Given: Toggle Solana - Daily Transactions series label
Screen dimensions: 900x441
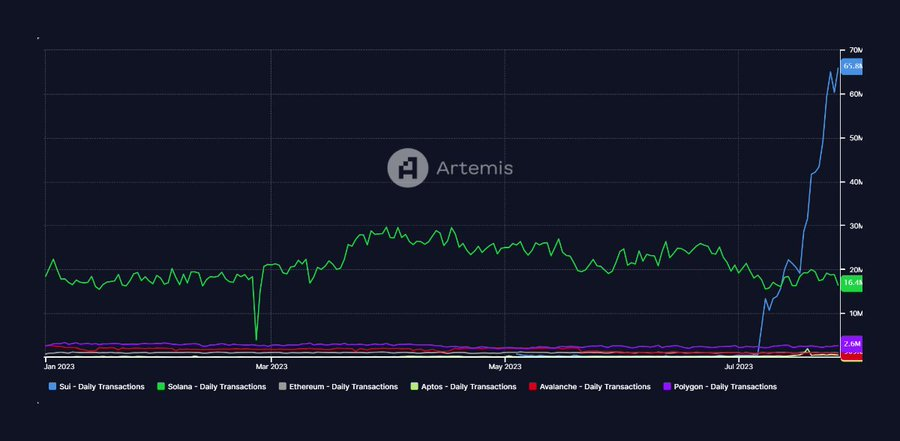Looking at the screenshot, I should point(216,386).
